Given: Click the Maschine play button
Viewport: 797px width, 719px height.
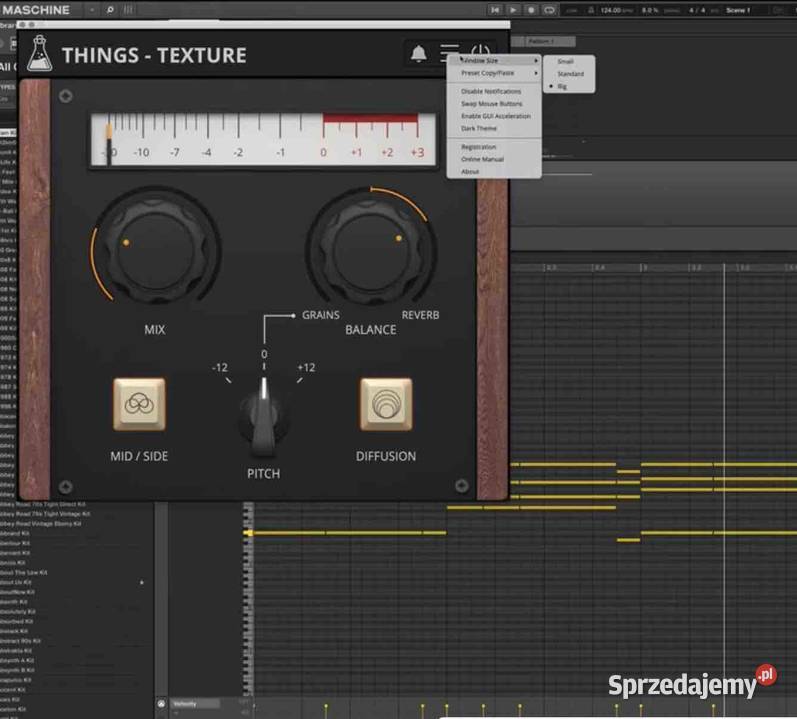Looking at the screenshot, I should pyautogui.click(x=513, y=10).
